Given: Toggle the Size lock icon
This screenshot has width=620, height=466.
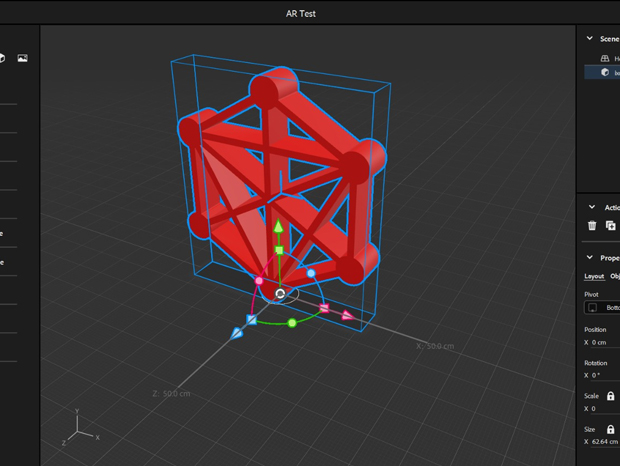Looking at the screenshot, I should pos(610,429).
